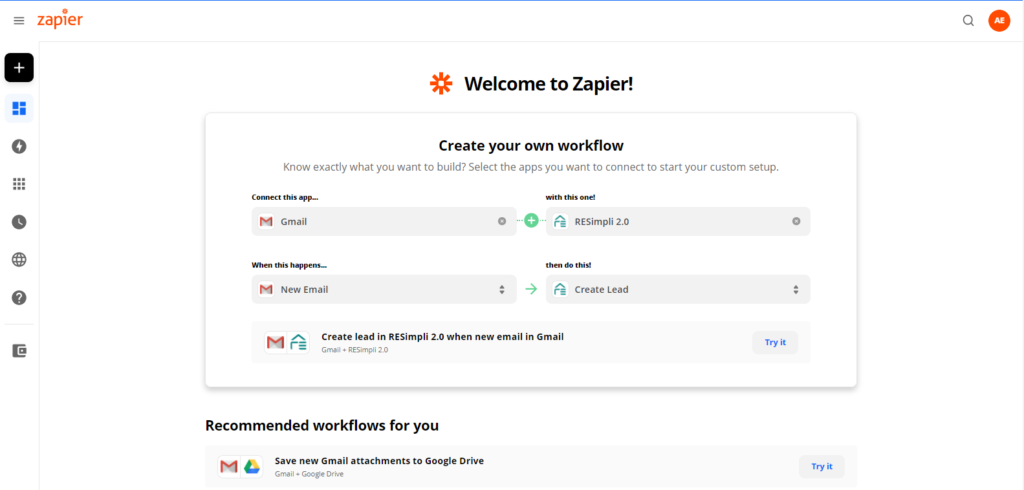Image resolution: width=1024 pixels, height=490 pixels.
Task: Open the RESimpli 2.0 app selector field
Action: tap(678, 221)
